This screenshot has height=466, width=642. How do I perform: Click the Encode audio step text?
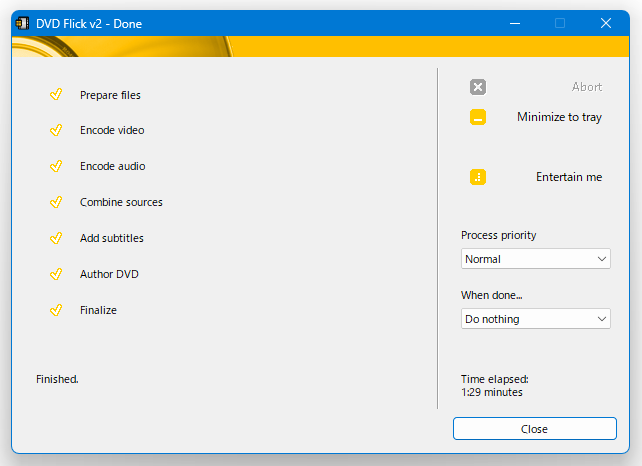[113, 166]
